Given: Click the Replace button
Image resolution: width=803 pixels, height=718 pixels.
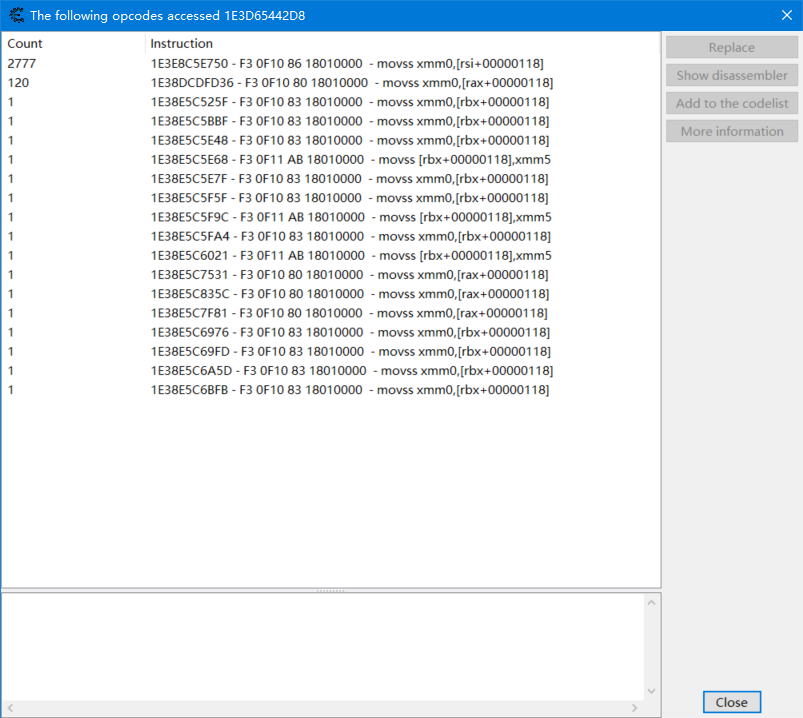Looking at the screenshot, I should pos(731,47).
